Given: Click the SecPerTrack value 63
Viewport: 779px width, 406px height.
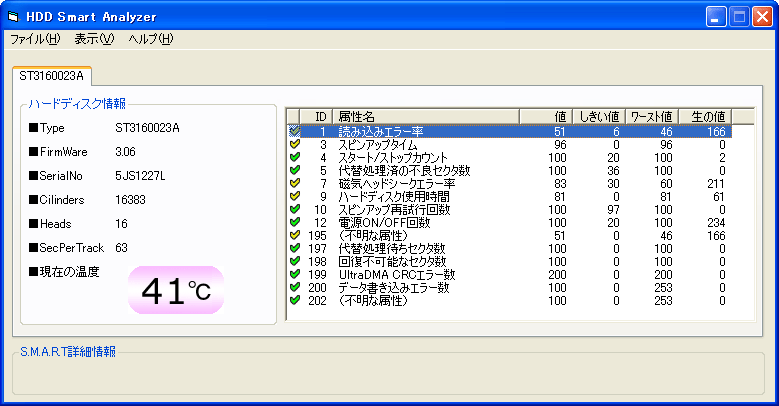Looking at the screenshot, I should point(121,247).
